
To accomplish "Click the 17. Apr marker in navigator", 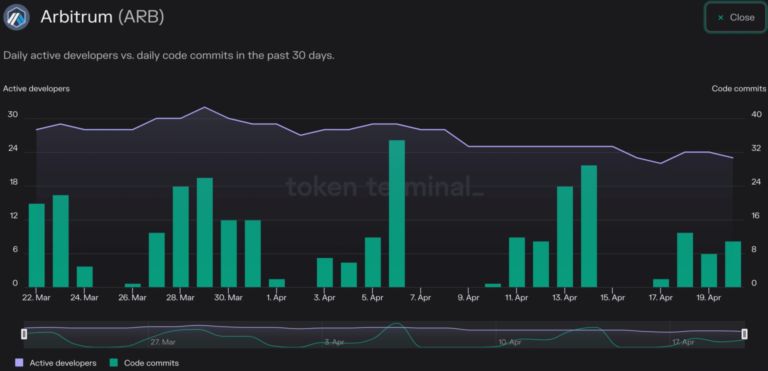I will point(683,342).
